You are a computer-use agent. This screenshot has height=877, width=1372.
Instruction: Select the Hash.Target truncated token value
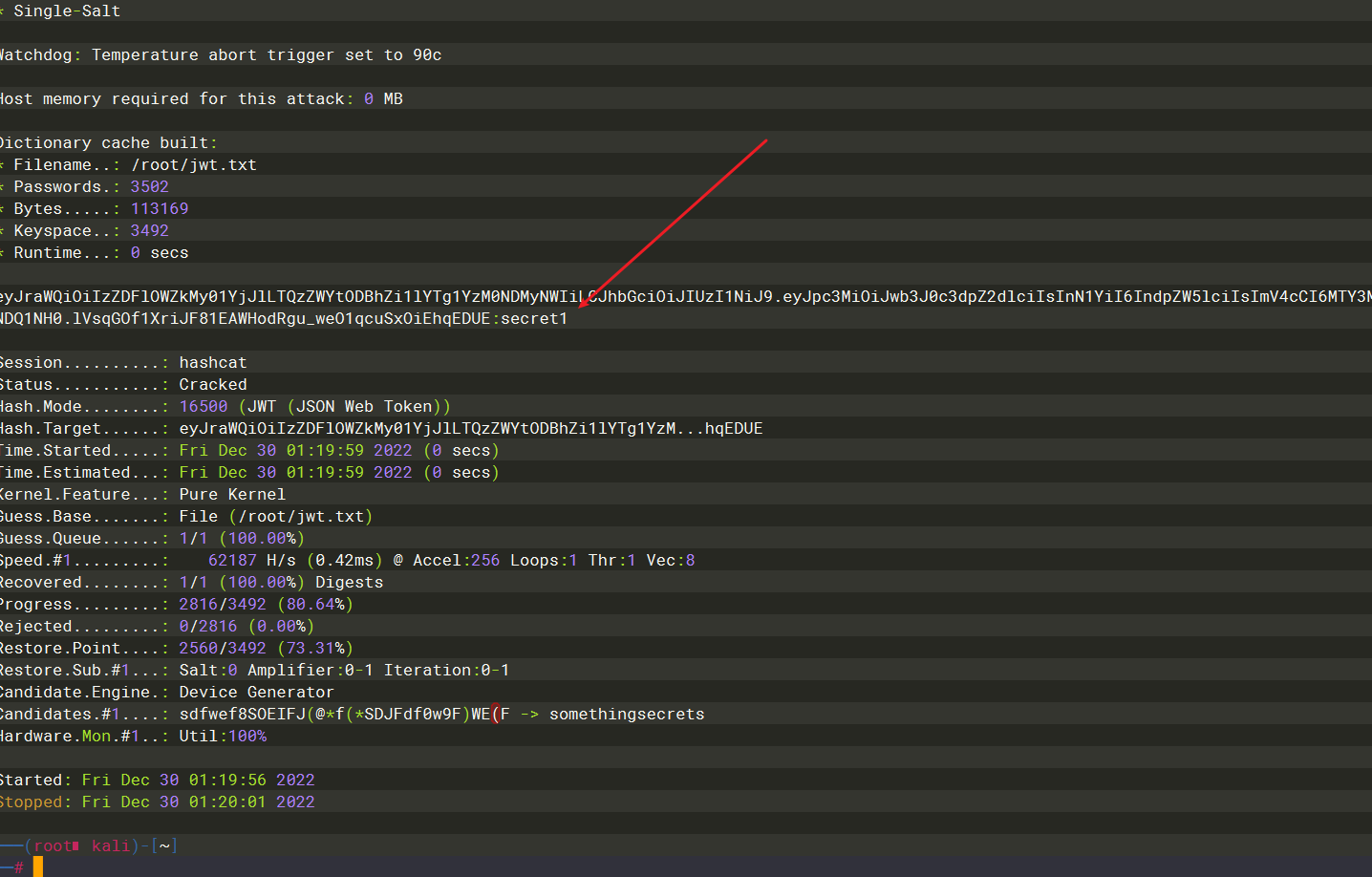[471, 429]
